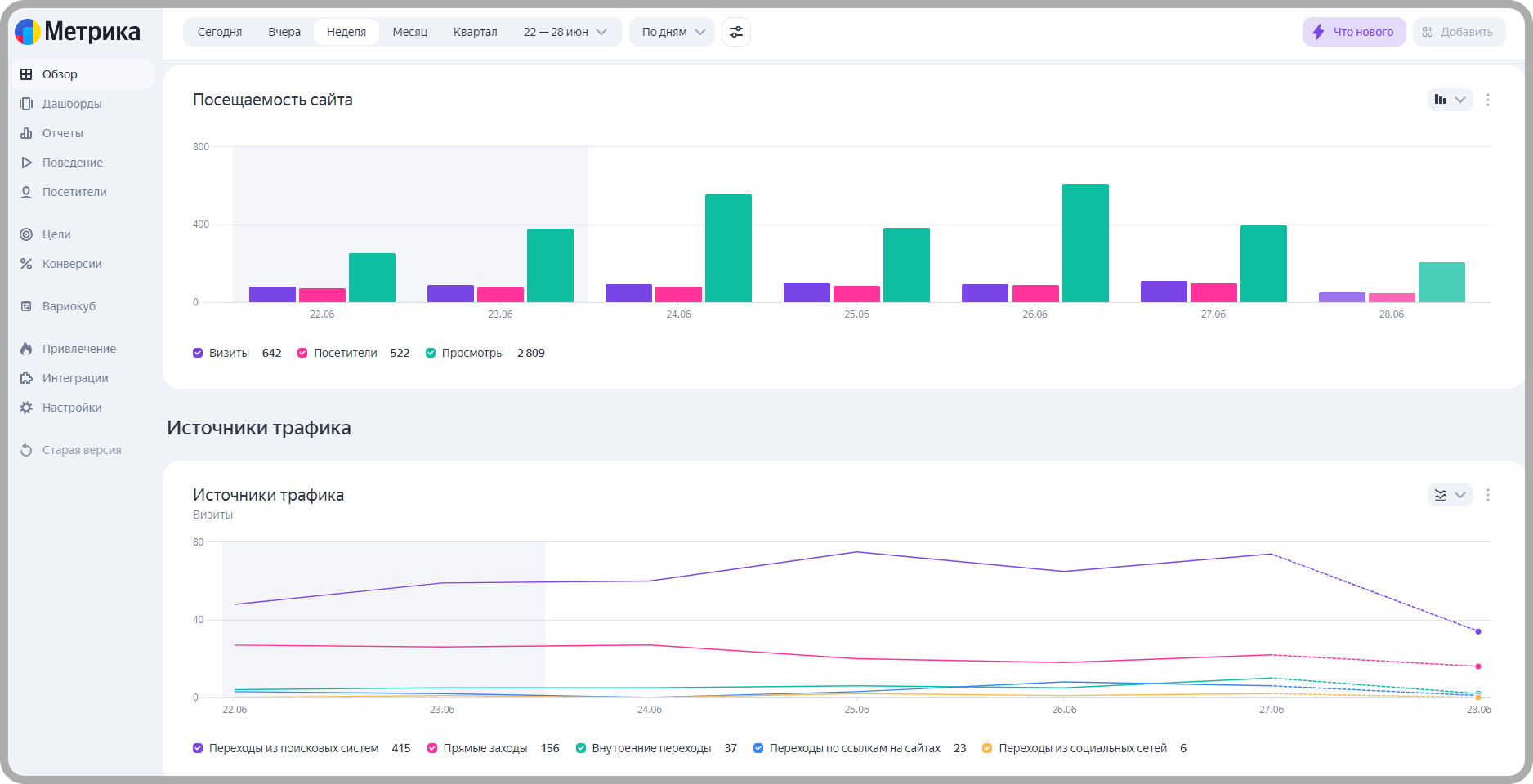Go to Конверсии section
The image size is (1533, 784).
point(82,264)
